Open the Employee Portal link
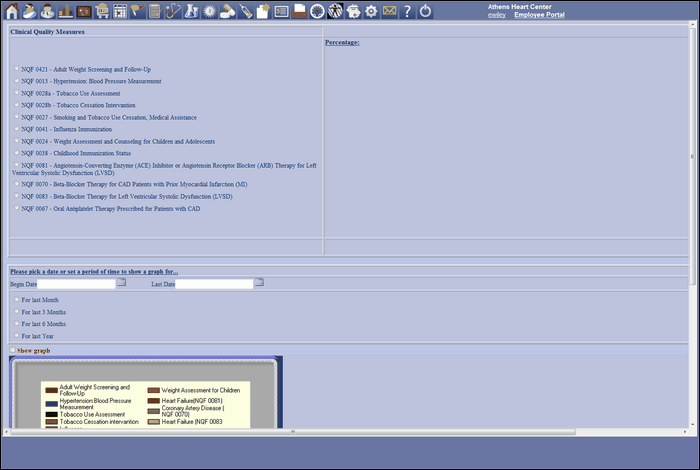This screenshot has height=470, width=700. click(x=539, y=15)
